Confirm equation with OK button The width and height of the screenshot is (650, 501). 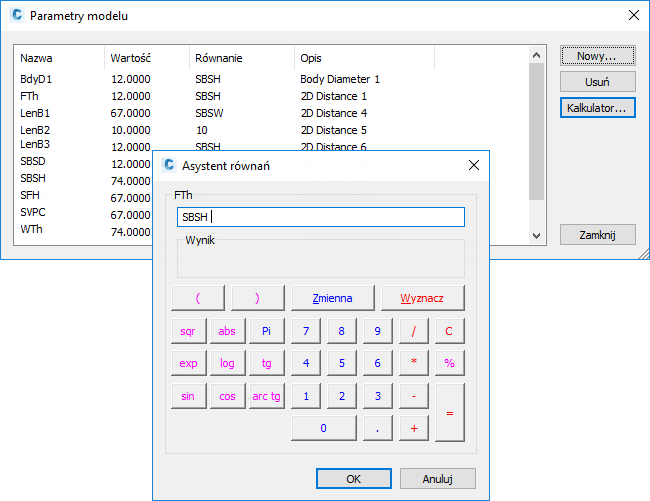(x=354, y=479)
